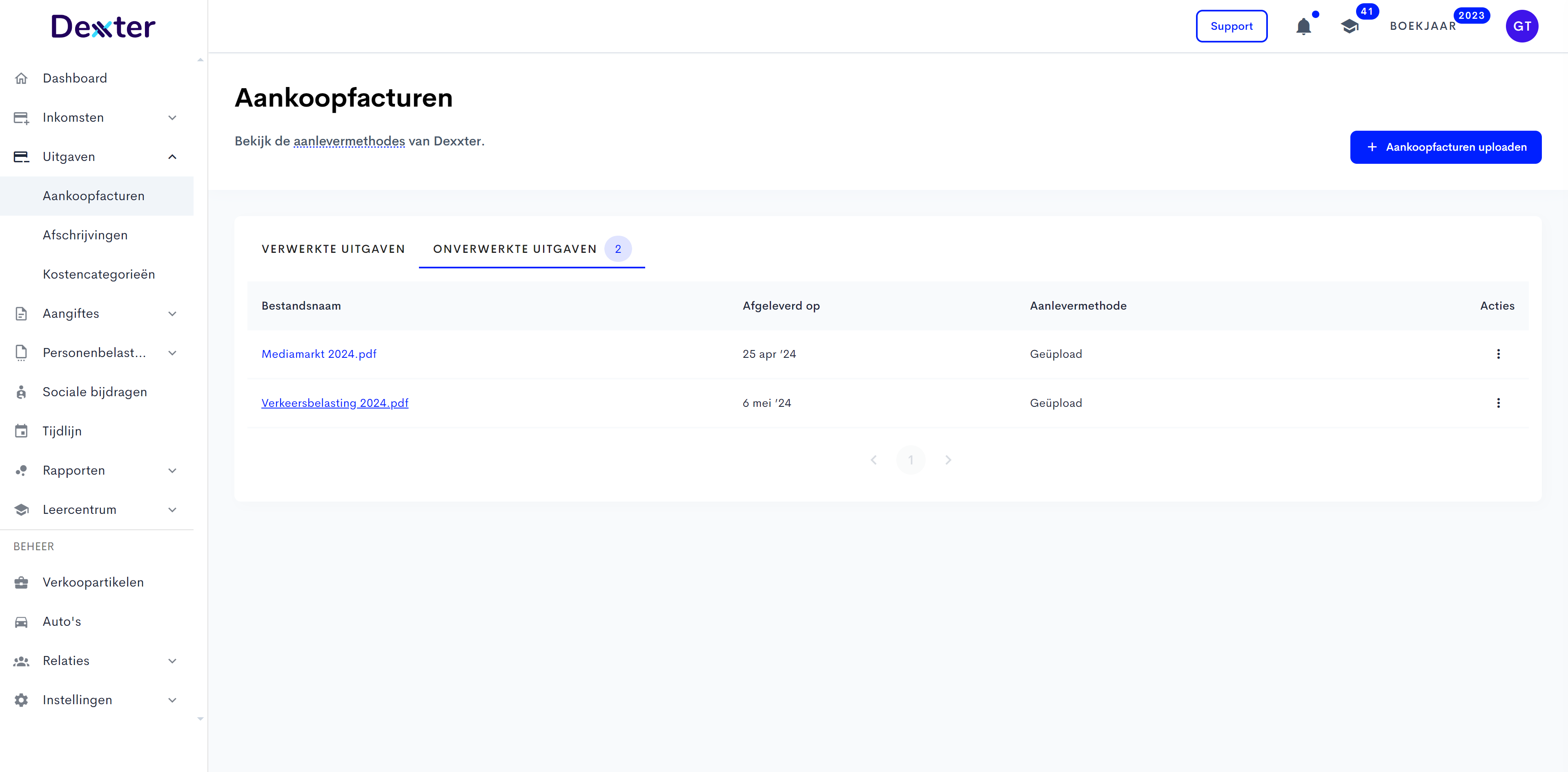Expand the Leercentrum menu chevron
The width and height of the screenshot is (1568, 772).
click(x=172, y=510)
